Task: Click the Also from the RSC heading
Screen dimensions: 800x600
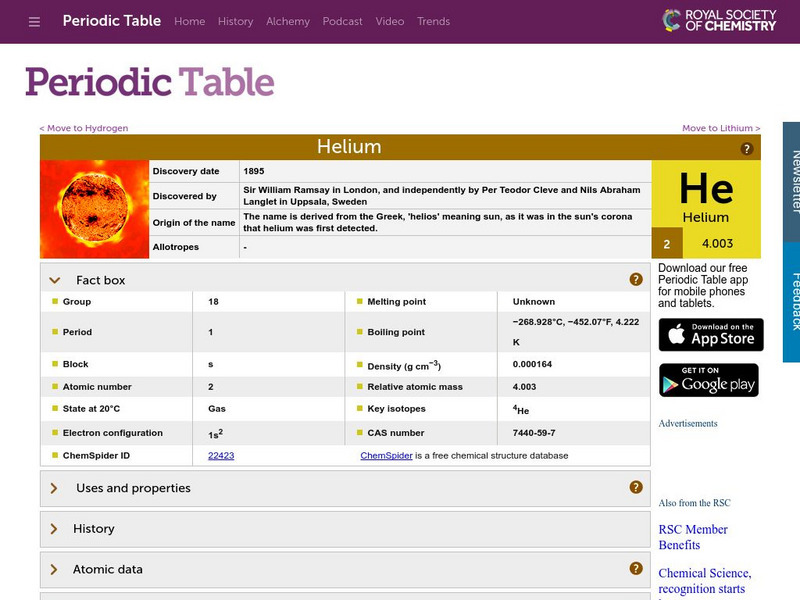Action: (x=694, y=503)
